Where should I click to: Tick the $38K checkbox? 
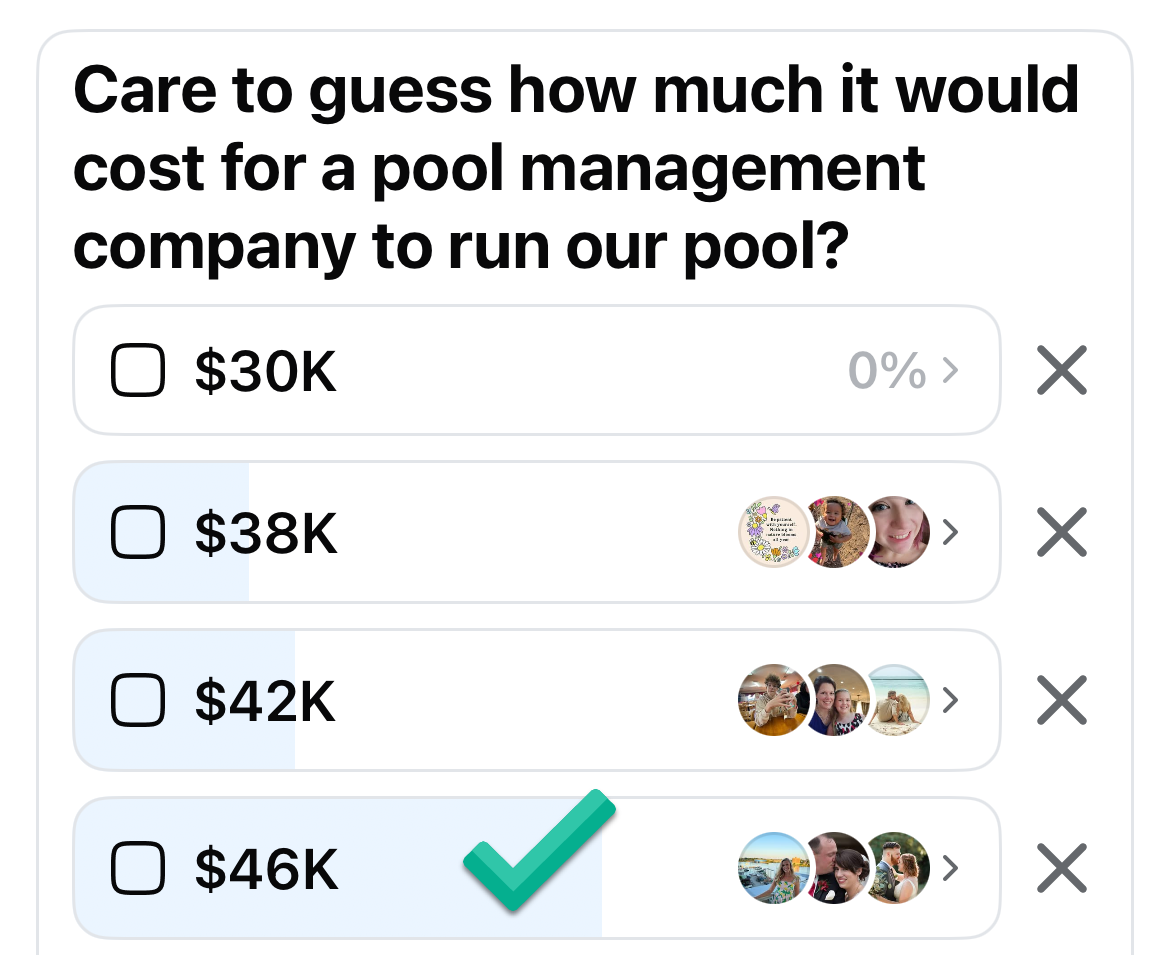[x=138, y=532]
